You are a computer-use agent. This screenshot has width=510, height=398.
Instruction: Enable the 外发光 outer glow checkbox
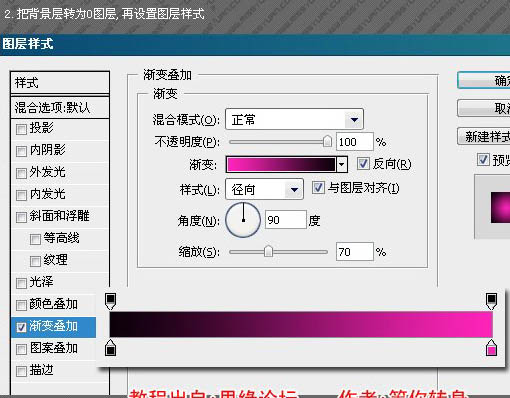coord(21,173)
